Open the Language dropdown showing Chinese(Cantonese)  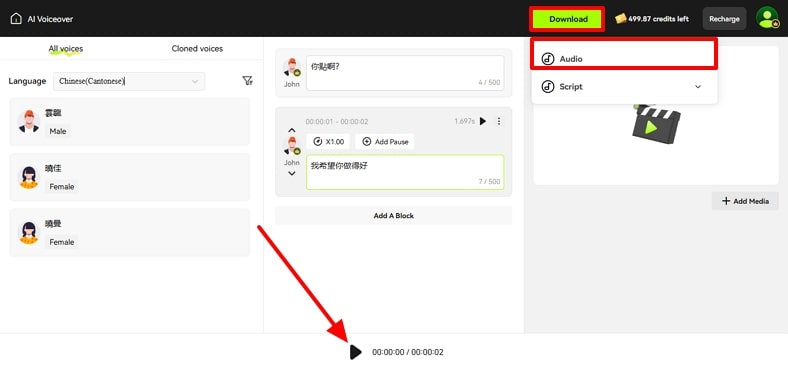[x=129, y=81]
